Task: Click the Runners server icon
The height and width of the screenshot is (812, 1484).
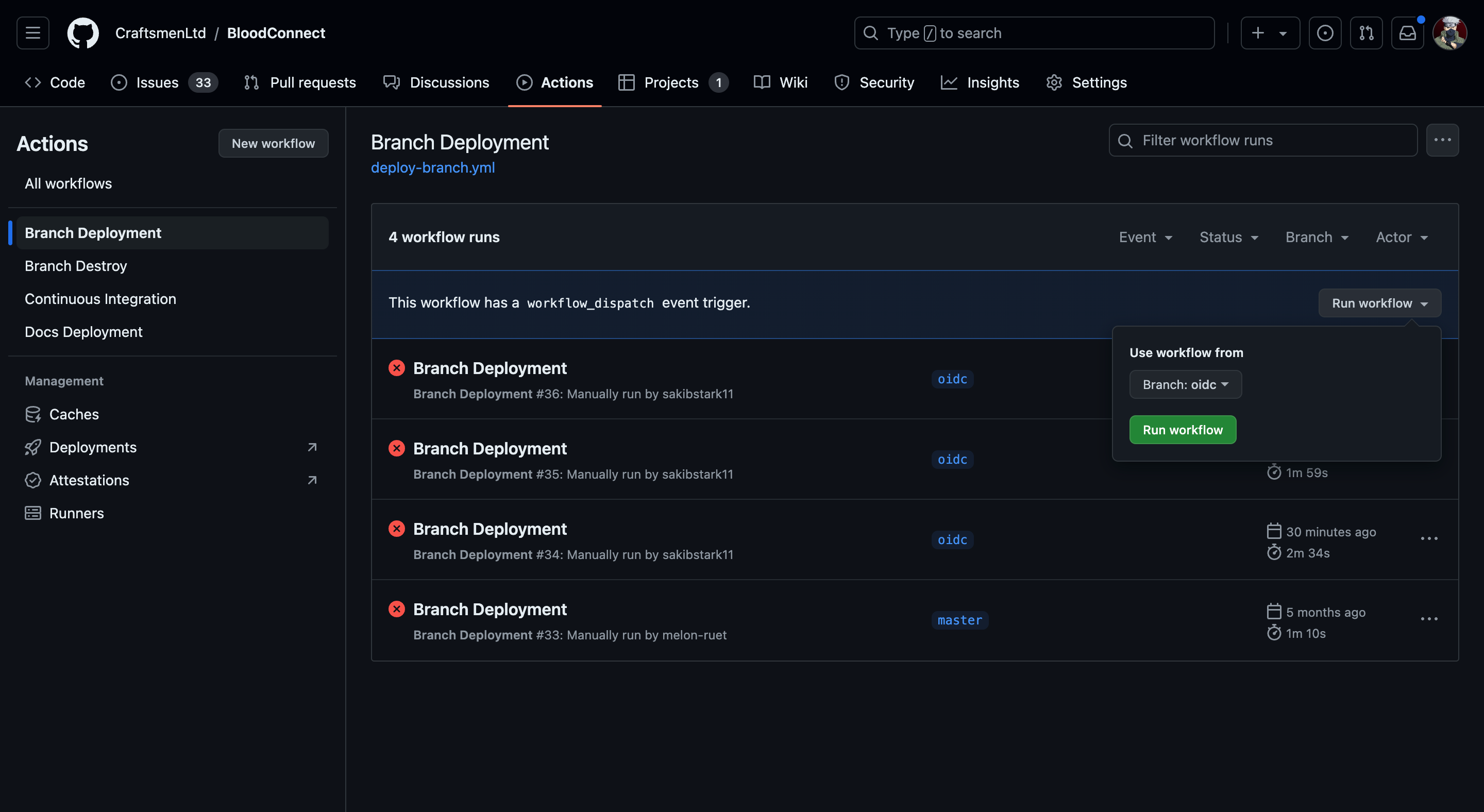Action: 33,513
